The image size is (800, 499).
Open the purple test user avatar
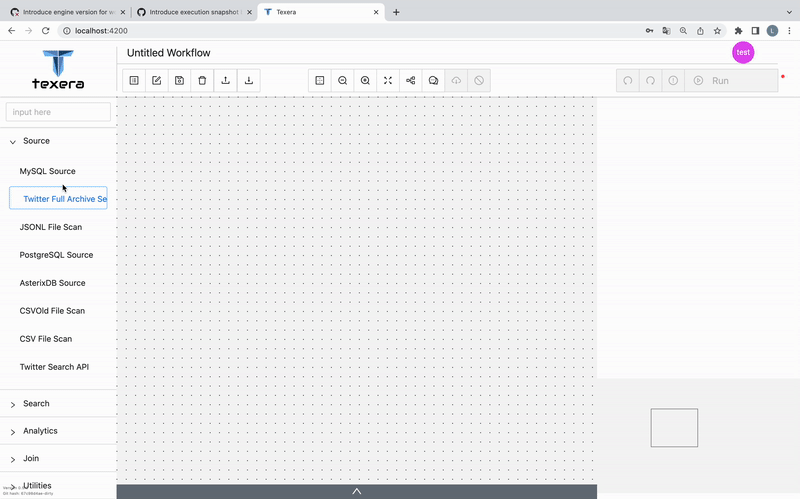[x=743, y=53]
